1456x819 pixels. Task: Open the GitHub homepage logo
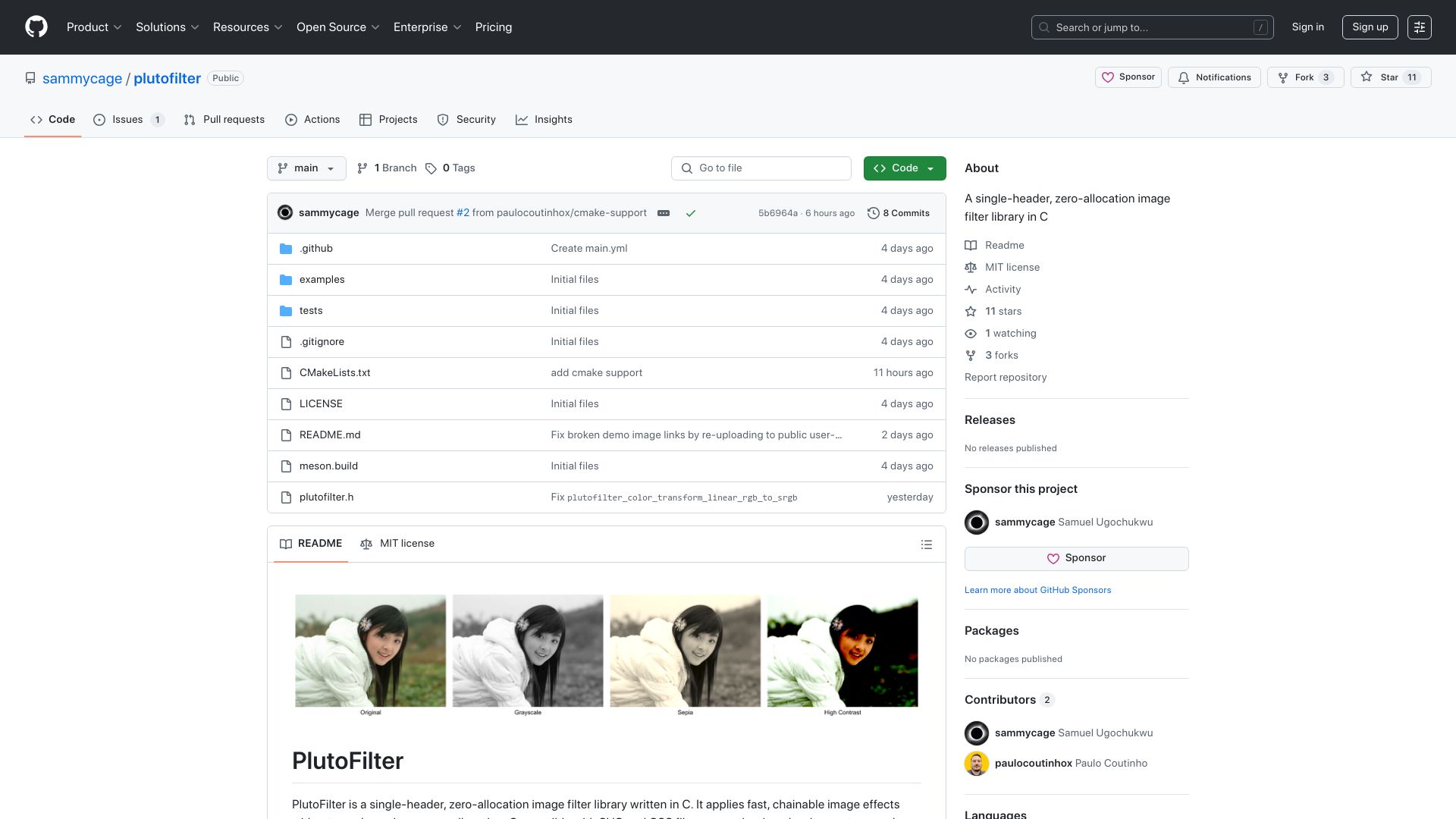36,27
